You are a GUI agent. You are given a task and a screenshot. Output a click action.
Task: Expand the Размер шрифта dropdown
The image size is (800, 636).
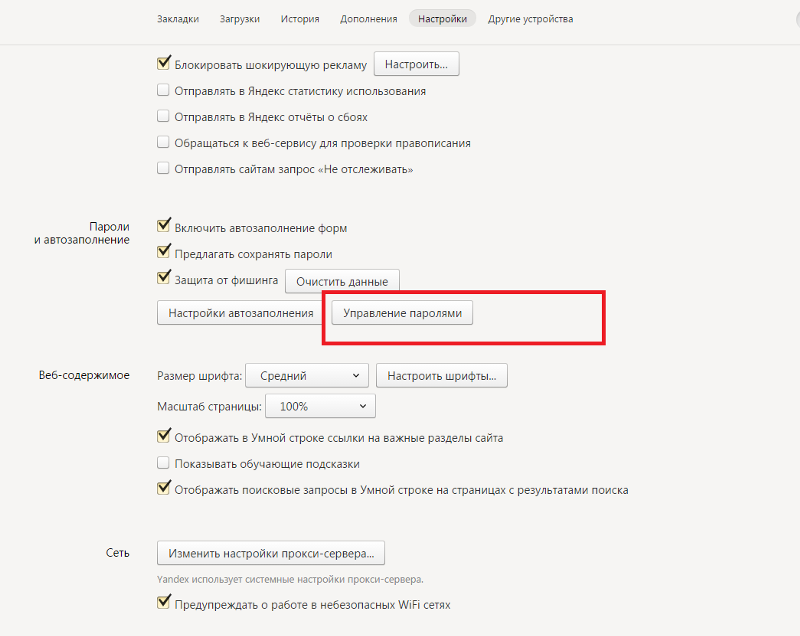point(308,376)
